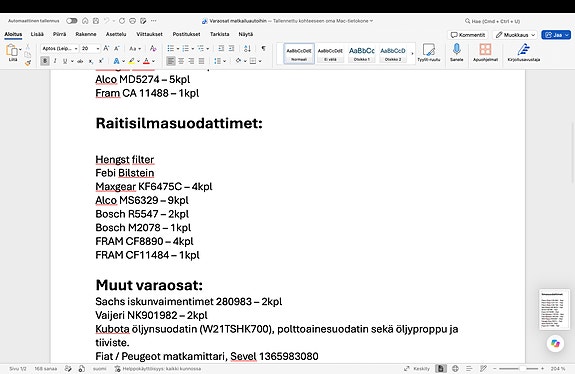This screenshot has height=374, width=575.
Task: Open the Näytä tab
Action: [x=246, y=34]
